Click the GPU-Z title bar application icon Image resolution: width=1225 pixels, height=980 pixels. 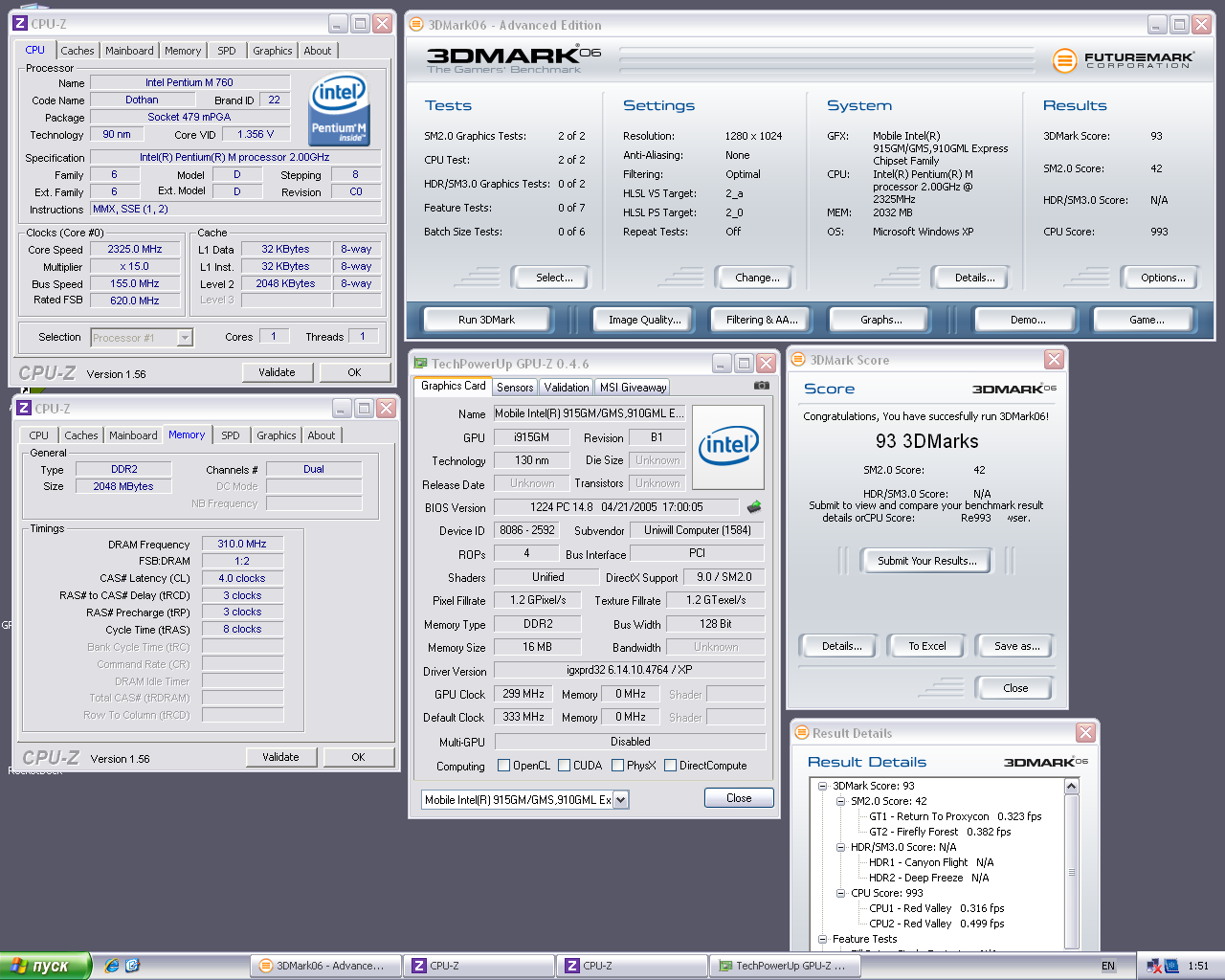(x=420, y=364)
